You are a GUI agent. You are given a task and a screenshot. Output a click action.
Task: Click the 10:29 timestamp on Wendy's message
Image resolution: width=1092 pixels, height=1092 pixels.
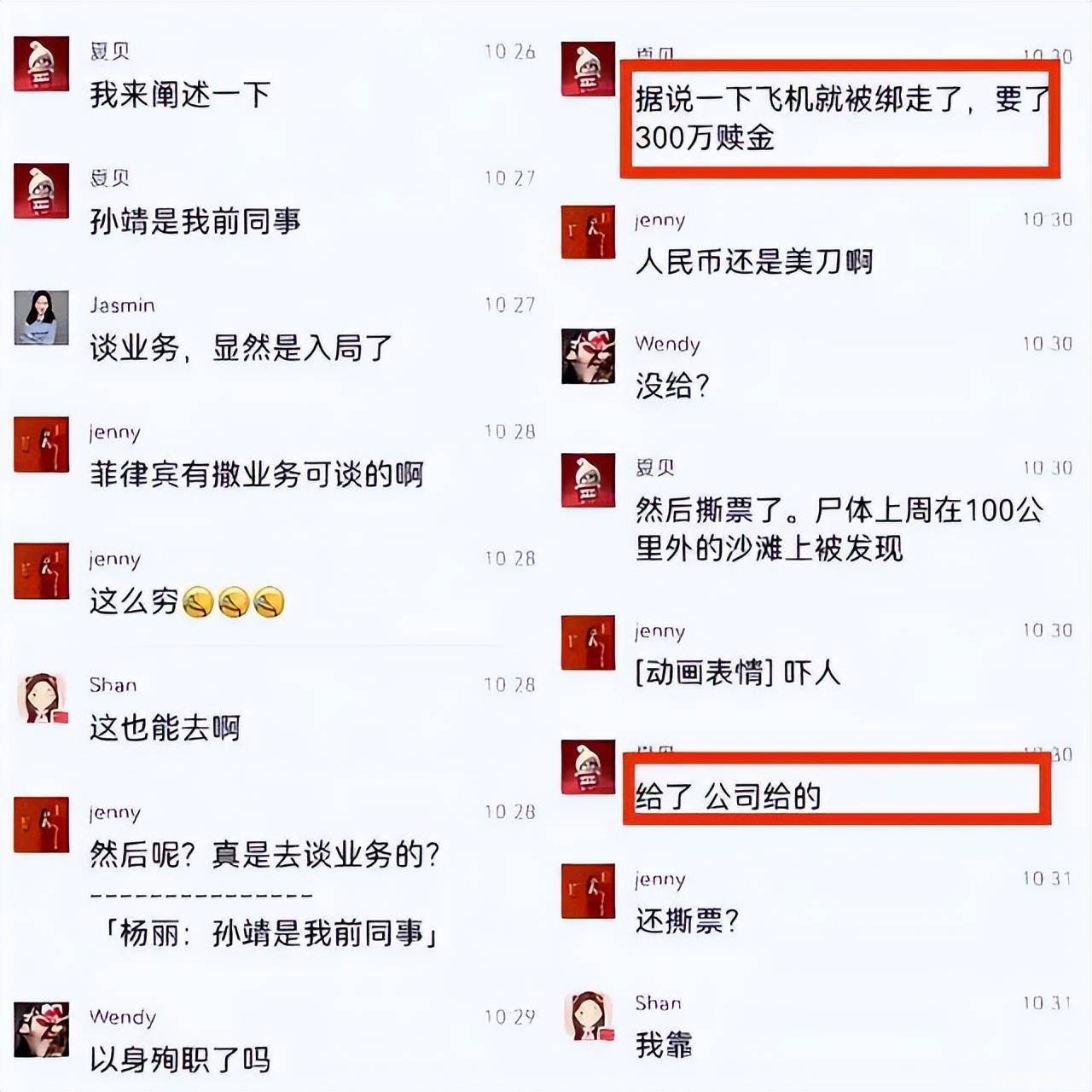[509, 1017]
